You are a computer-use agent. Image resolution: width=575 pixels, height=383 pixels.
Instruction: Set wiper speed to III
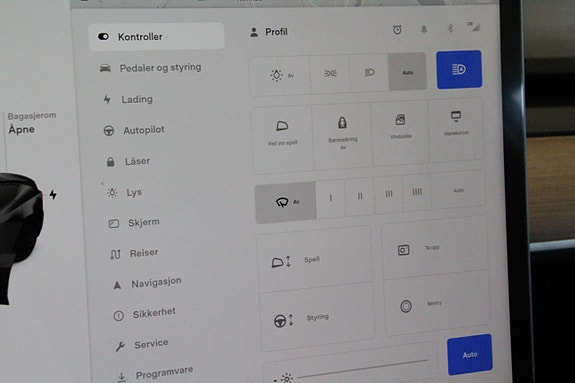[389, 194]
